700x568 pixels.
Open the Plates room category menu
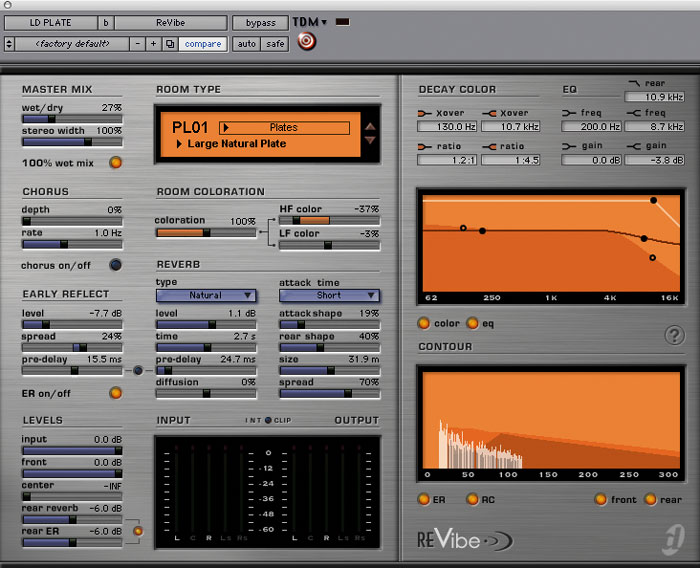pyautogui.click(x=284, y=128)
